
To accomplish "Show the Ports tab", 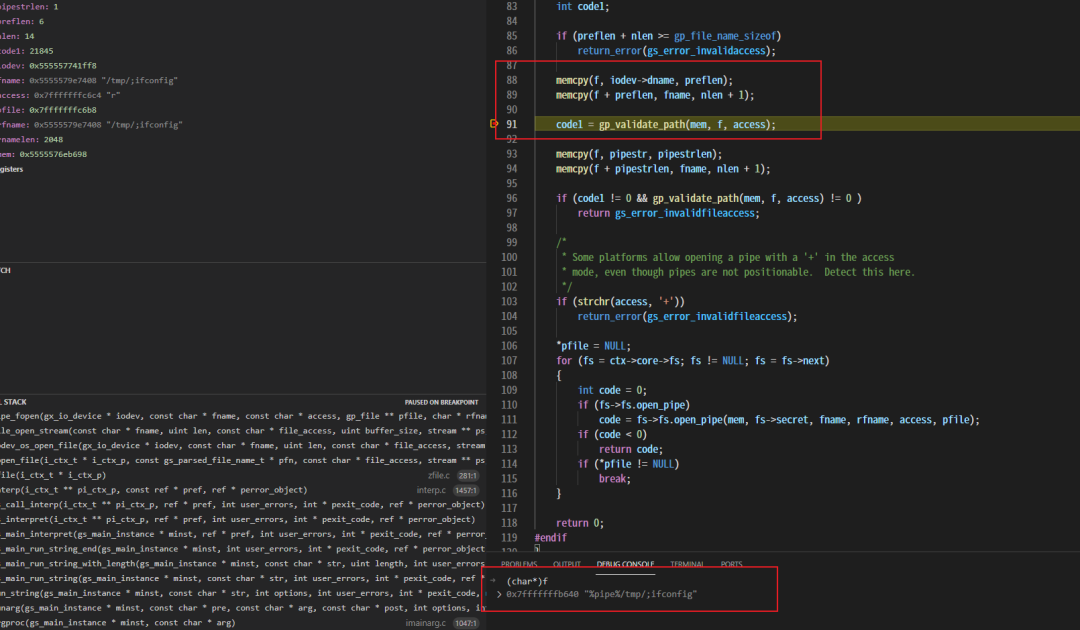I will (x=731, y=565).
